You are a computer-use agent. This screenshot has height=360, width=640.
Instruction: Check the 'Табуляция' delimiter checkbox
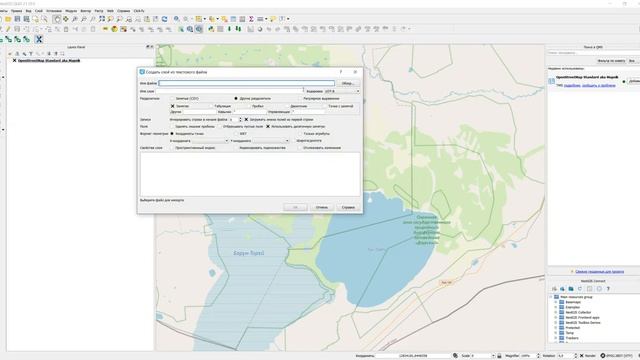pos(211,106)
